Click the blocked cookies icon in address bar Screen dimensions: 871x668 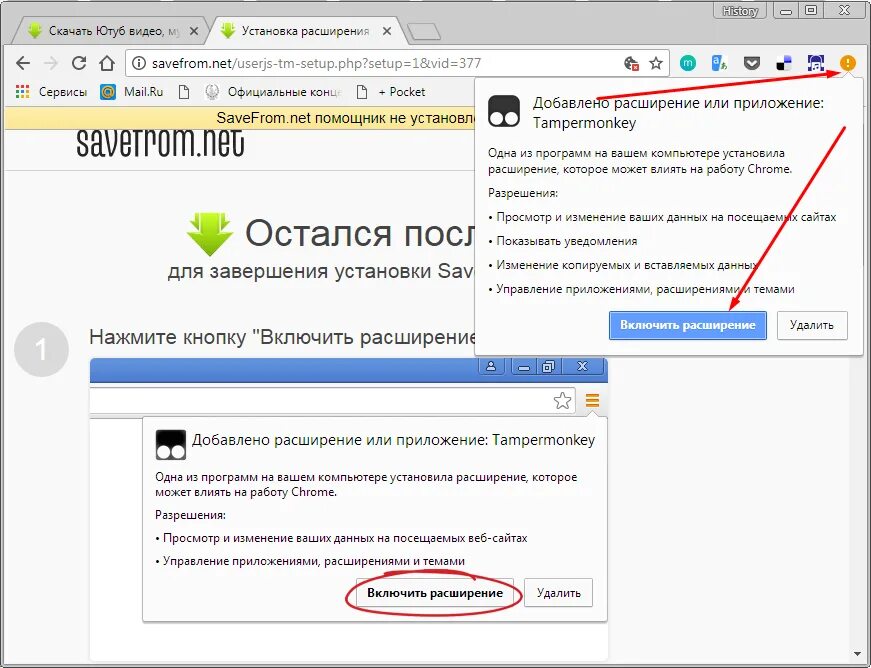click(x=631, y=63)
